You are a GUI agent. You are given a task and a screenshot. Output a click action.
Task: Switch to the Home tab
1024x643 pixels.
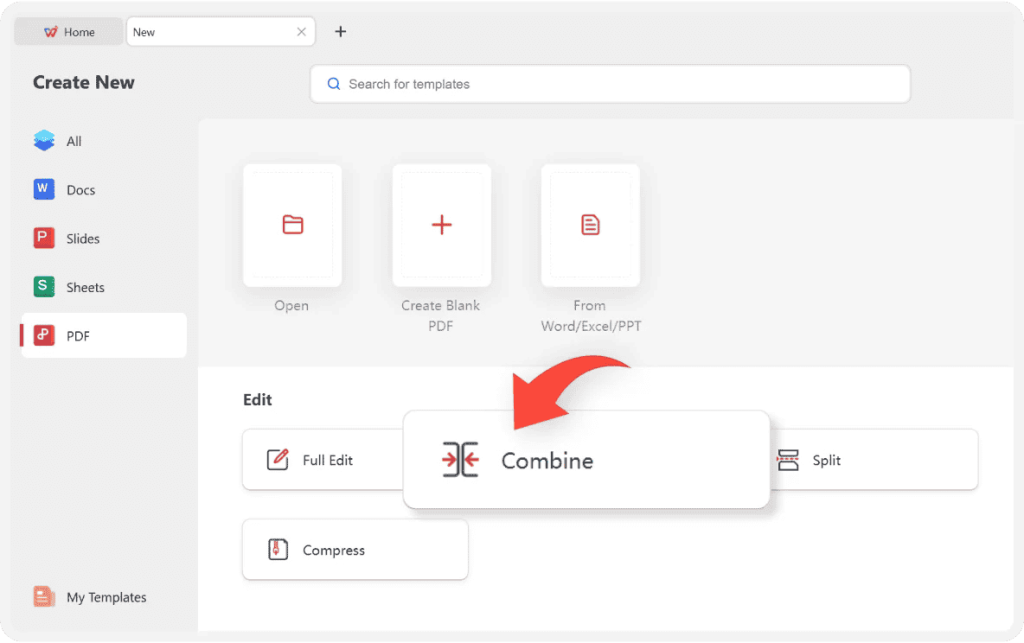(69, 32)
